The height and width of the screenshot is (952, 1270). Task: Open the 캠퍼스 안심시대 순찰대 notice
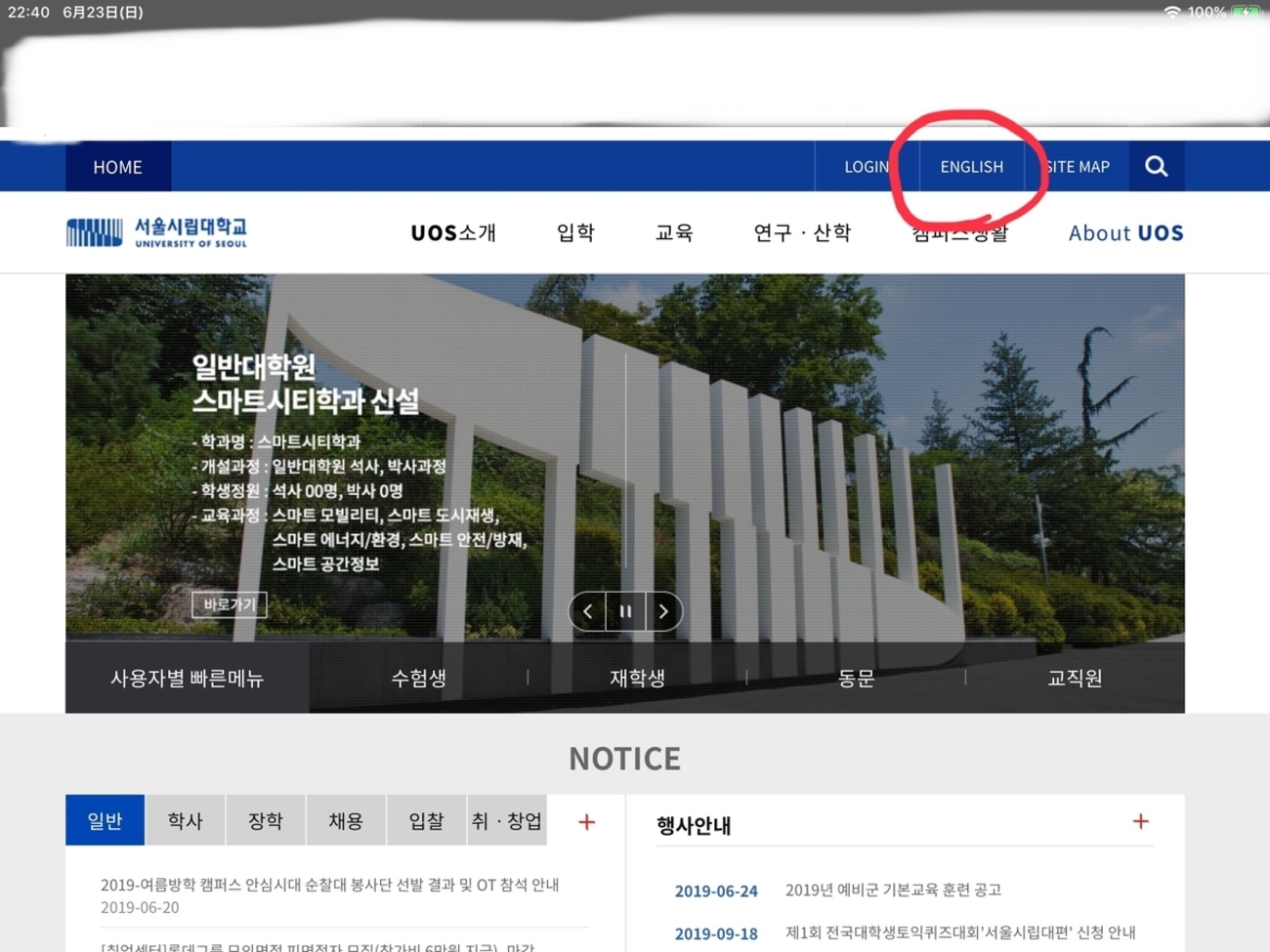330,885
